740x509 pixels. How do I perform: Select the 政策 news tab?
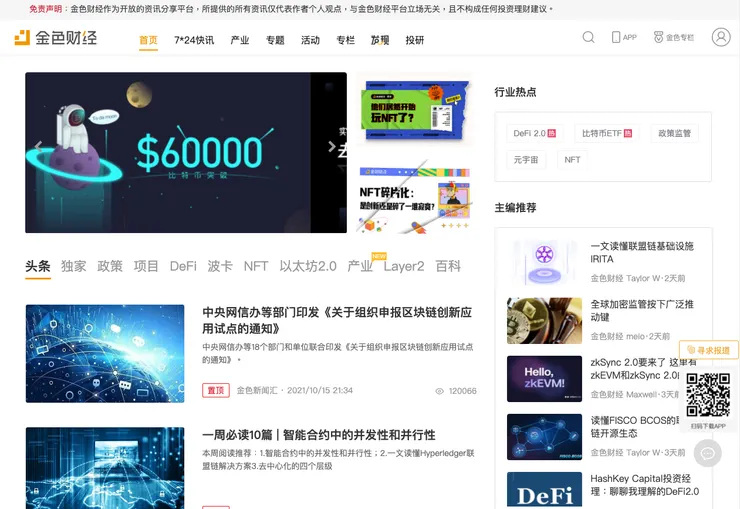point(110,266)
